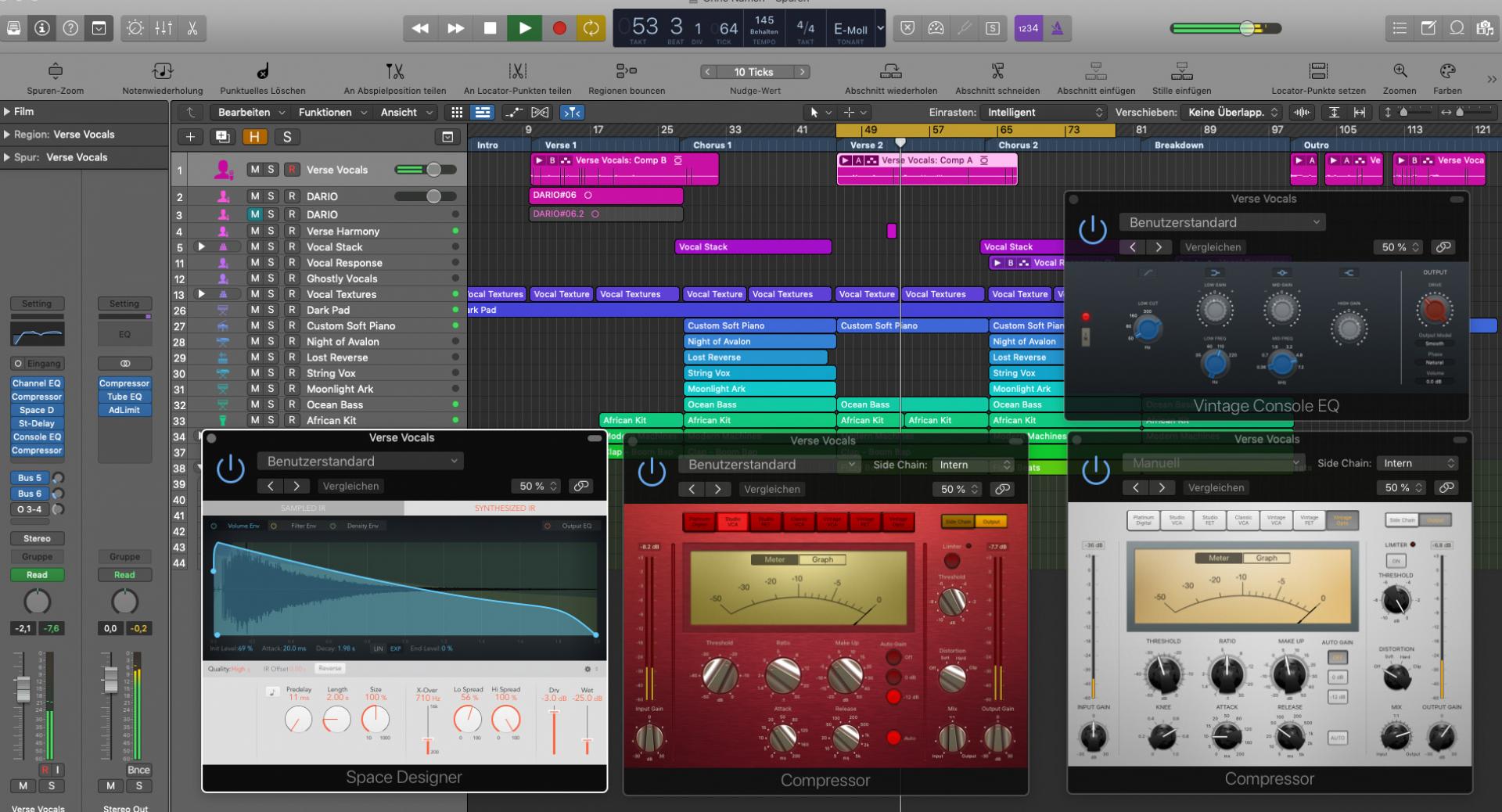
Task: Toggle Space Designer power button
Action: click(231, 469)
